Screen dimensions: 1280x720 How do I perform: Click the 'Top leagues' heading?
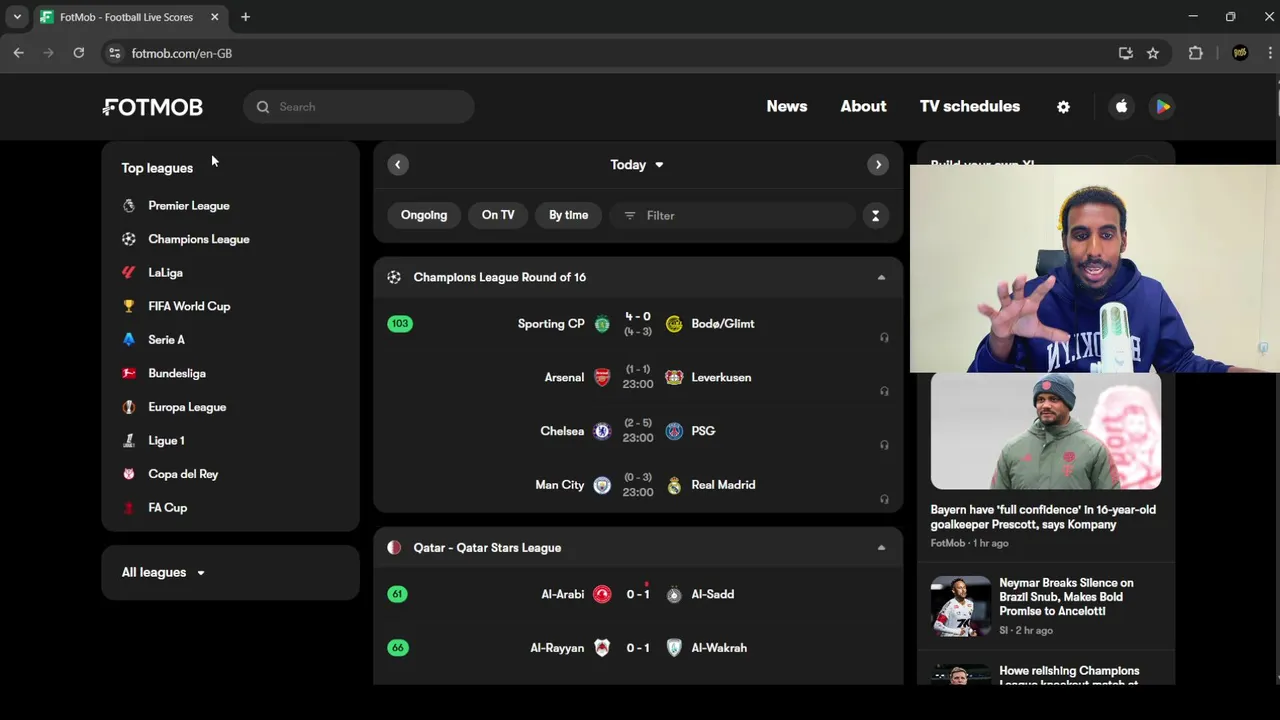click(x=157, y=168)
